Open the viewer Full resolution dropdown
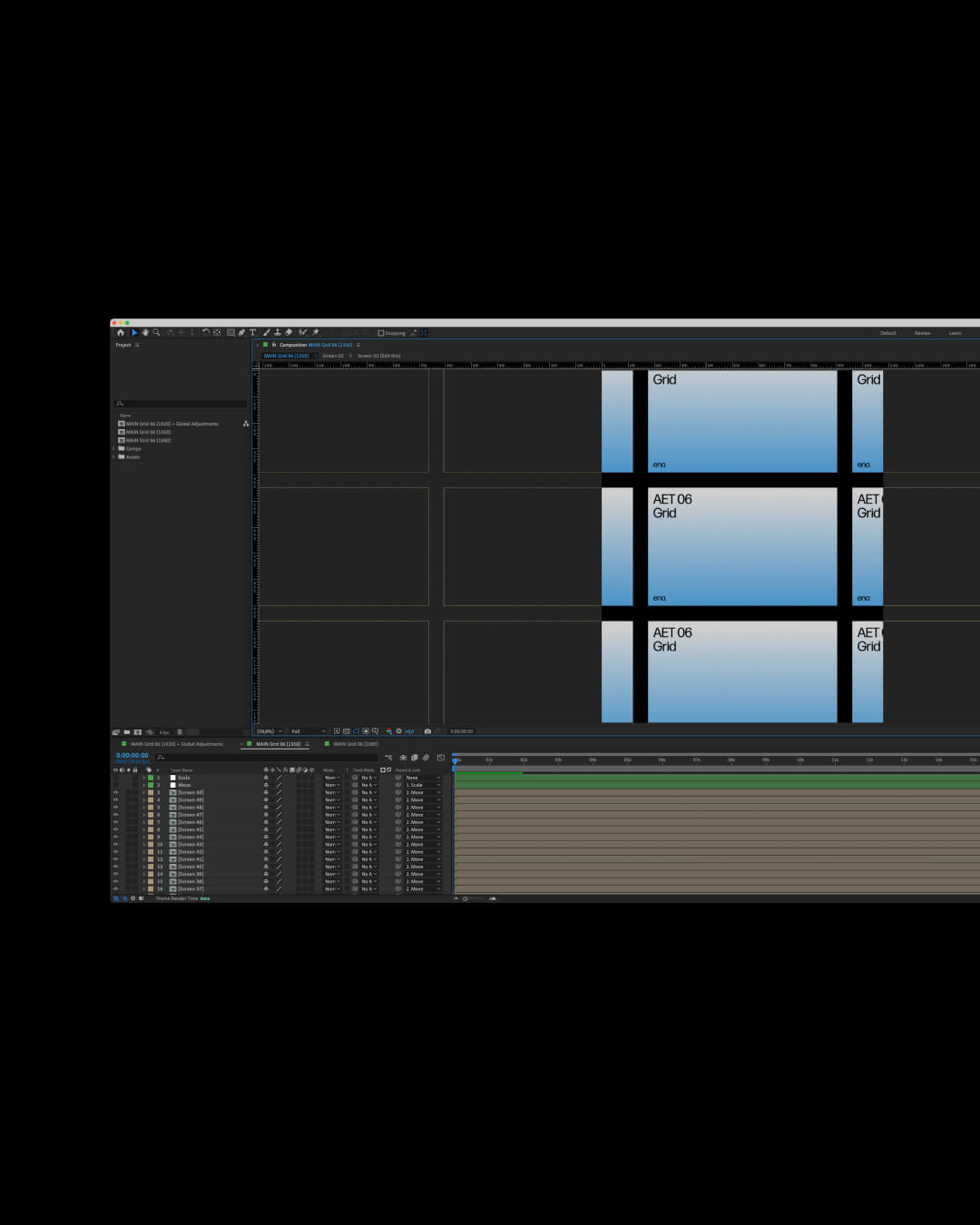 tap(308, 731)
